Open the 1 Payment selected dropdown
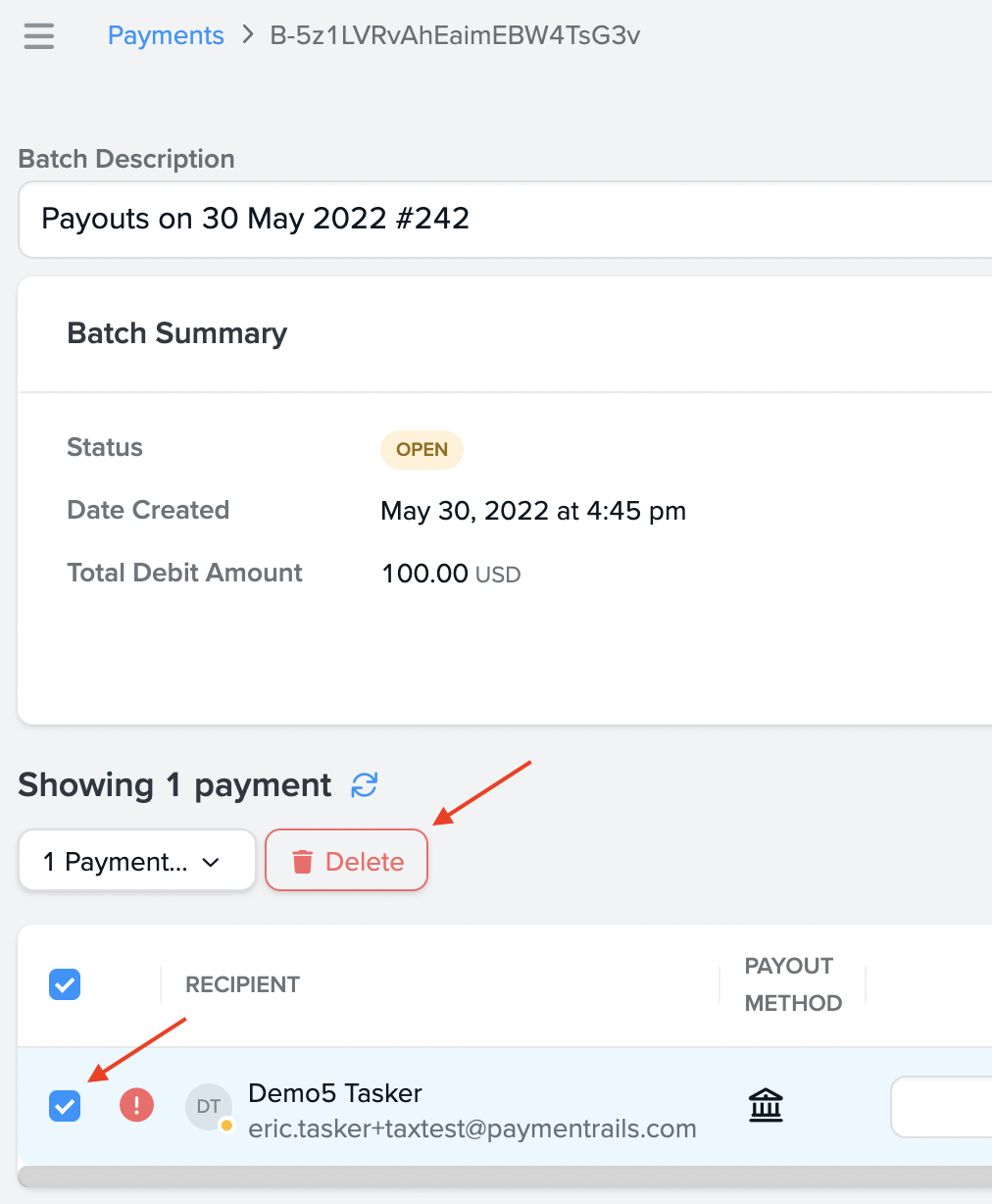This screenshot has width=992, height=1204. (136, 861)
